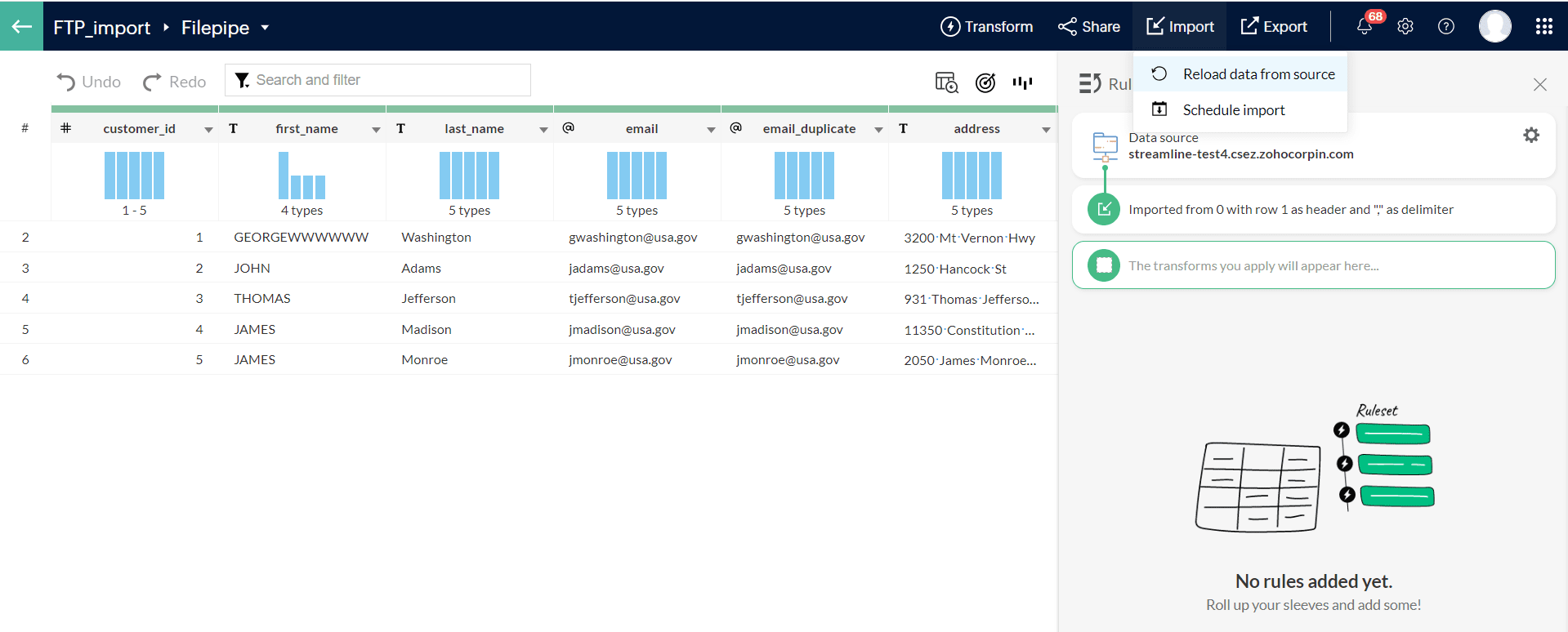Open the help question mark icon
Screen dimensions: 1568x632
pos(1445,26)
